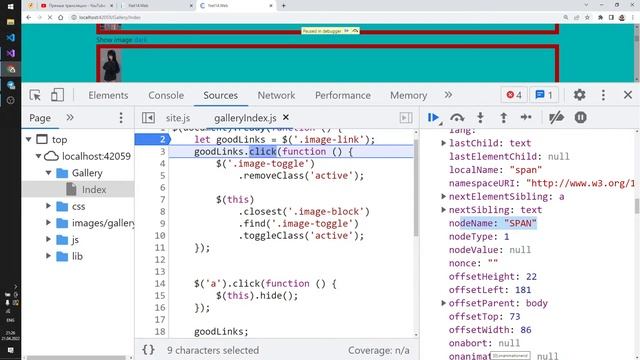The image size is (640, 360).
Task: Expand the nextSibling property
Action: (x=443, y=210)
